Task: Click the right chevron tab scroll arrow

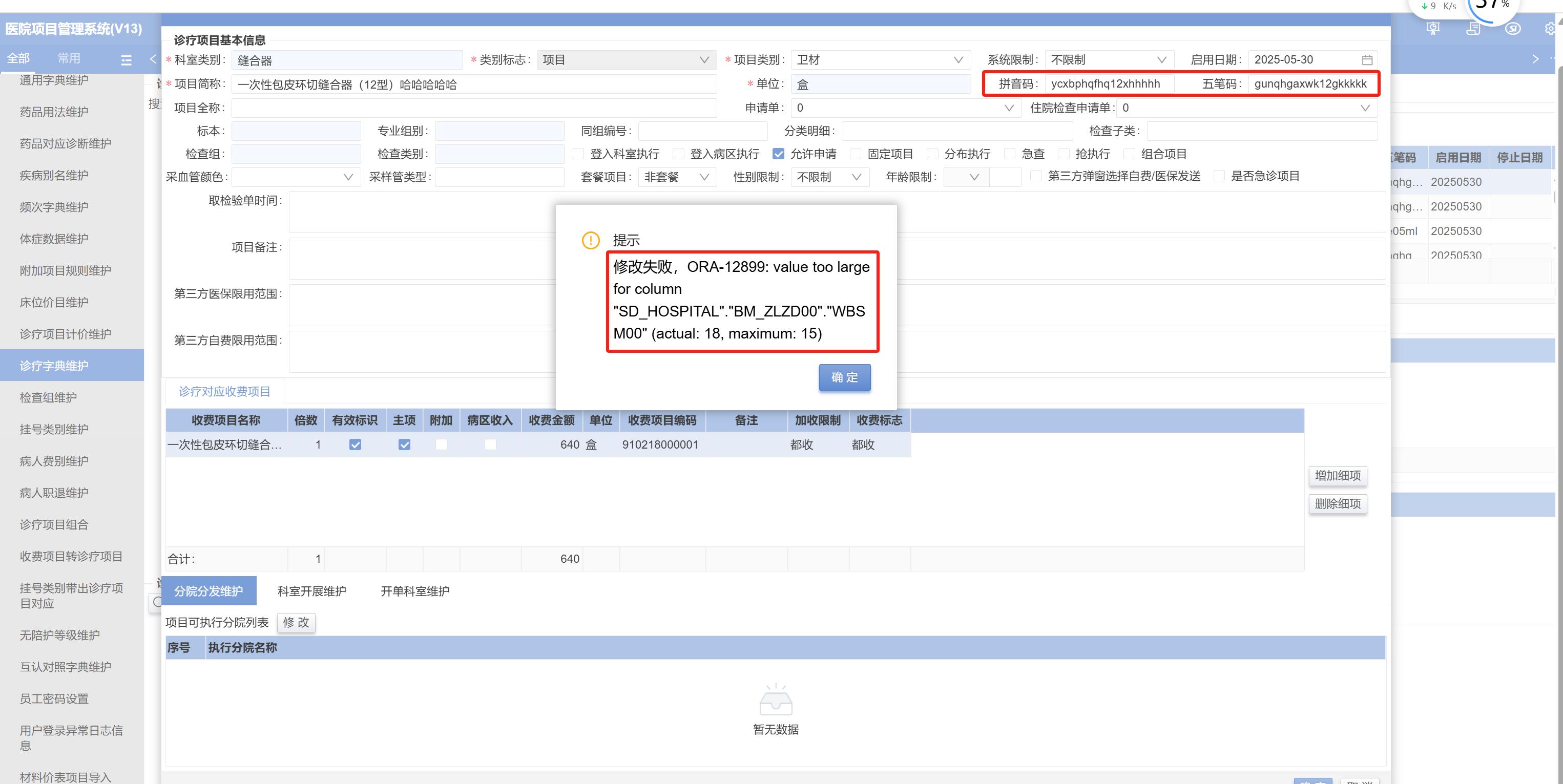Action: [1535, 59]
